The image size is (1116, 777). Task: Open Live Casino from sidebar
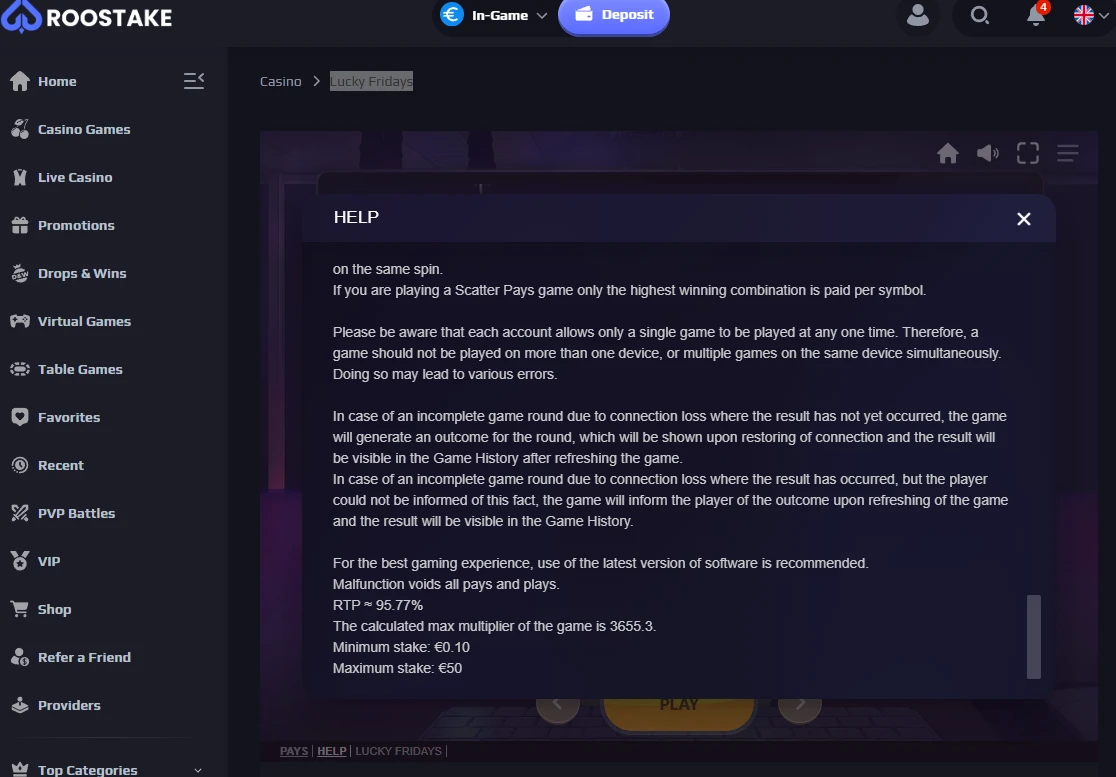(75, 177)
